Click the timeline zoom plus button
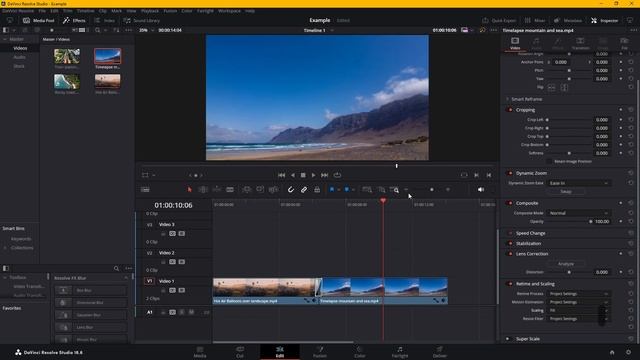Screen dimensions: 640x360 (448, 189)
